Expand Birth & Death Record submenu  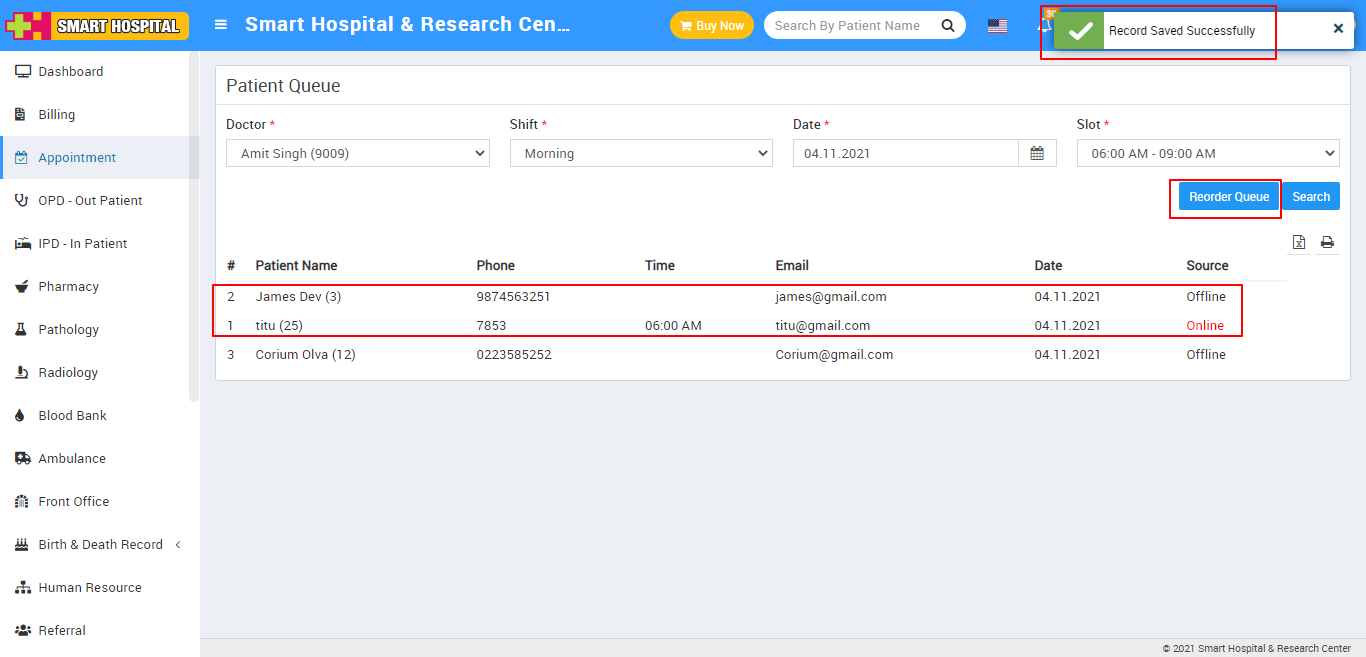pos(100,544)
